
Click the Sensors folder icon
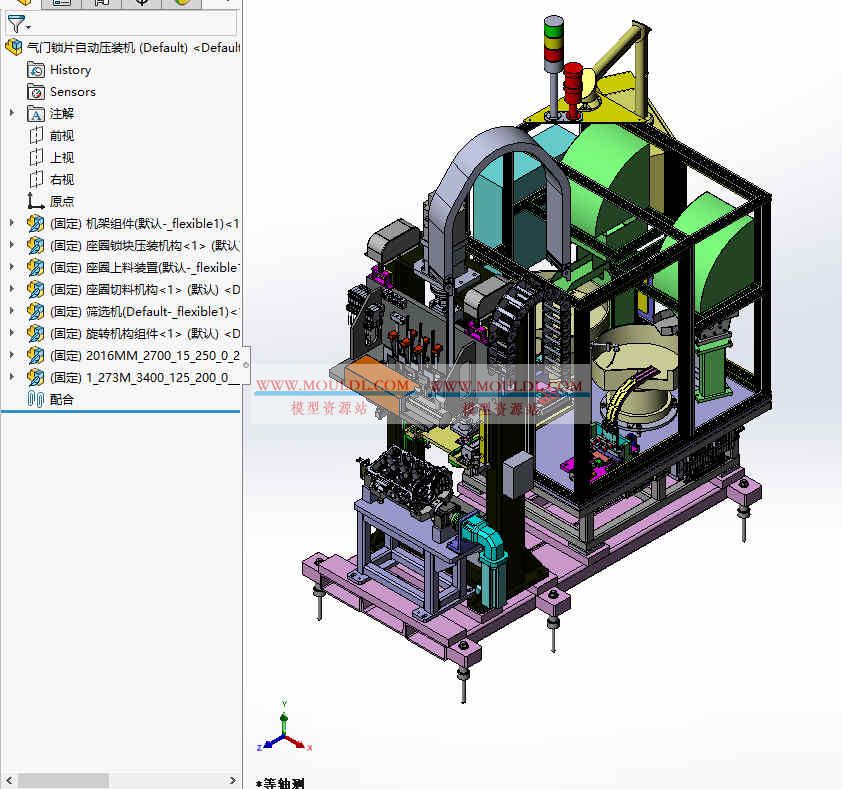34,91
